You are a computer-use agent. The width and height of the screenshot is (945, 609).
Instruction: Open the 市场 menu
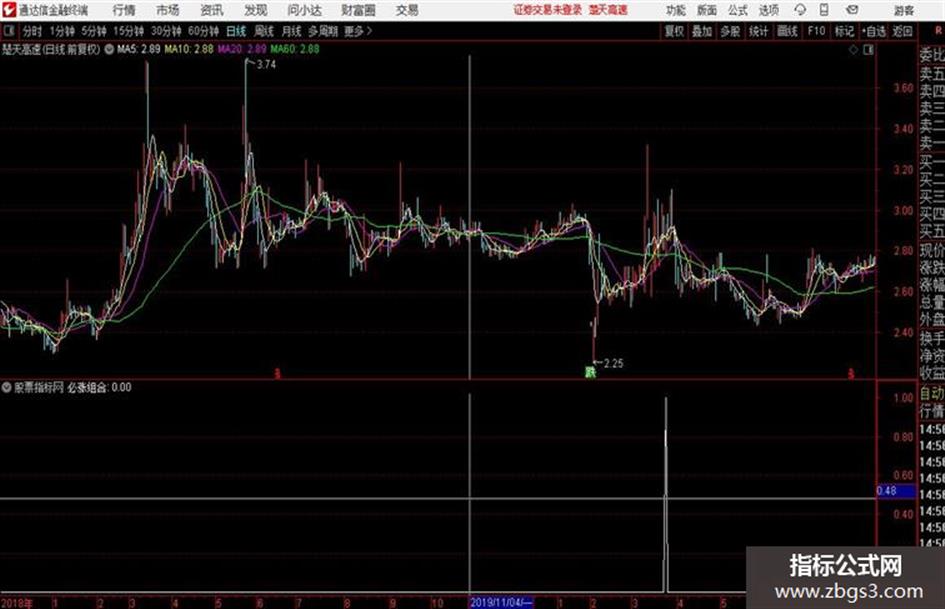pyautogui.click(x=168, y=10)
